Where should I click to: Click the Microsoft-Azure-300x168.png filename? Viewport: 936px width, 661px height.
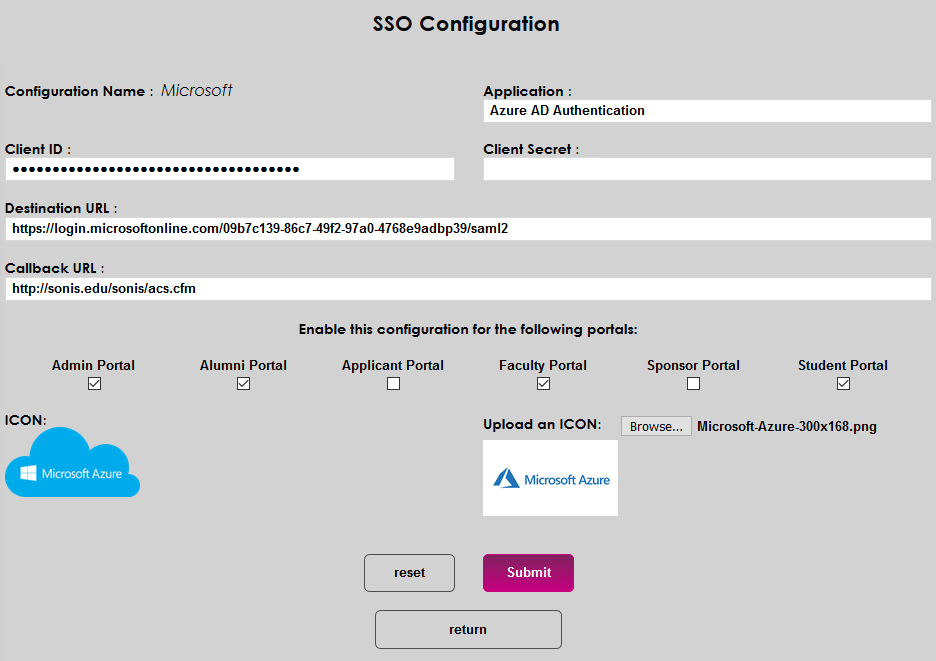787,427
